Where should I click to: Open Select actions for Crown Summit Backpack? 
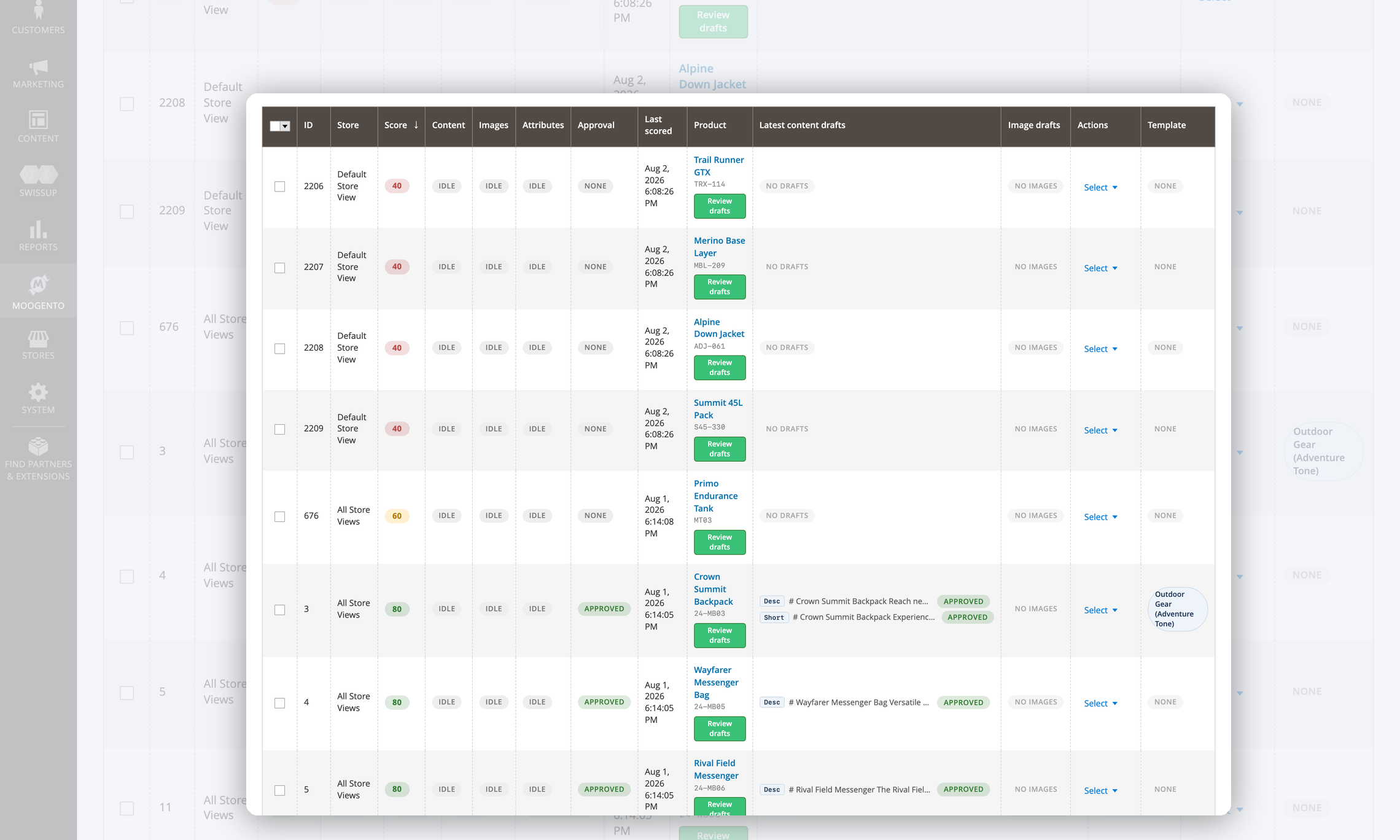(1100, 610)
